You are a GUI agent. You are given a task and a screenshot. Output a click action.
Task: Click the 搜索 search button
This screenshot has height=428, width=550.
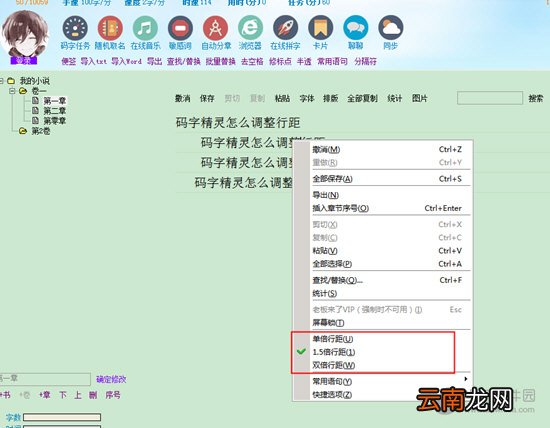(536, 99)
